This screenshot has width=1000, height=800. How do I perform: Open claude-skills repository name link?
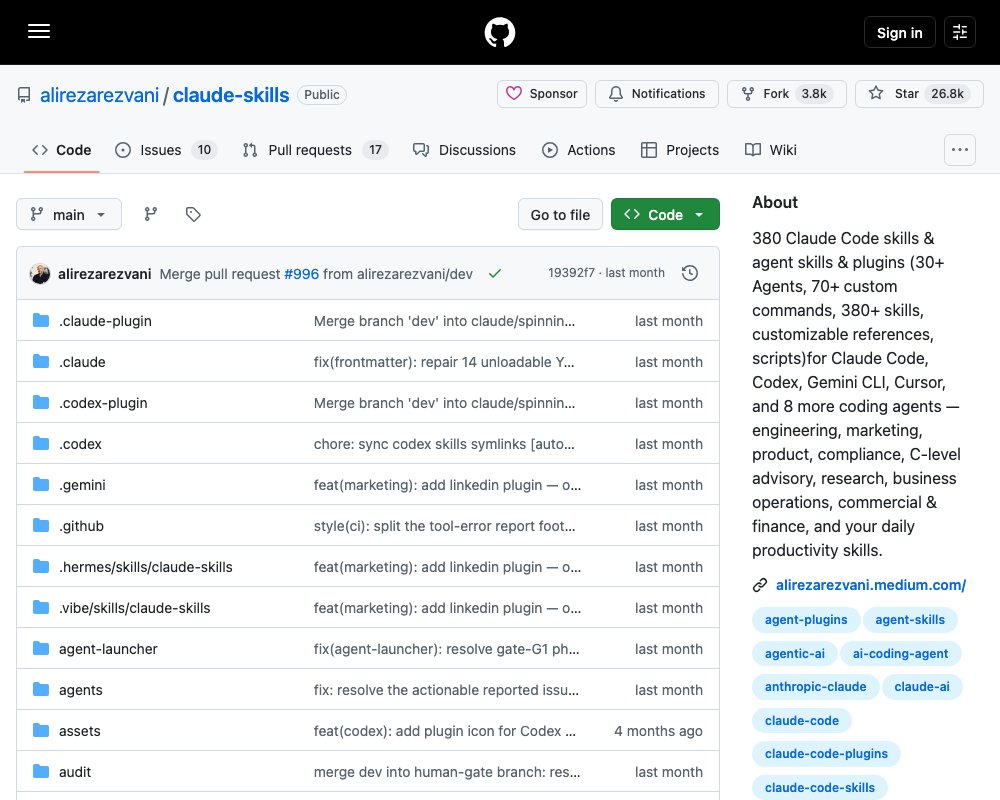coord(231,95)
